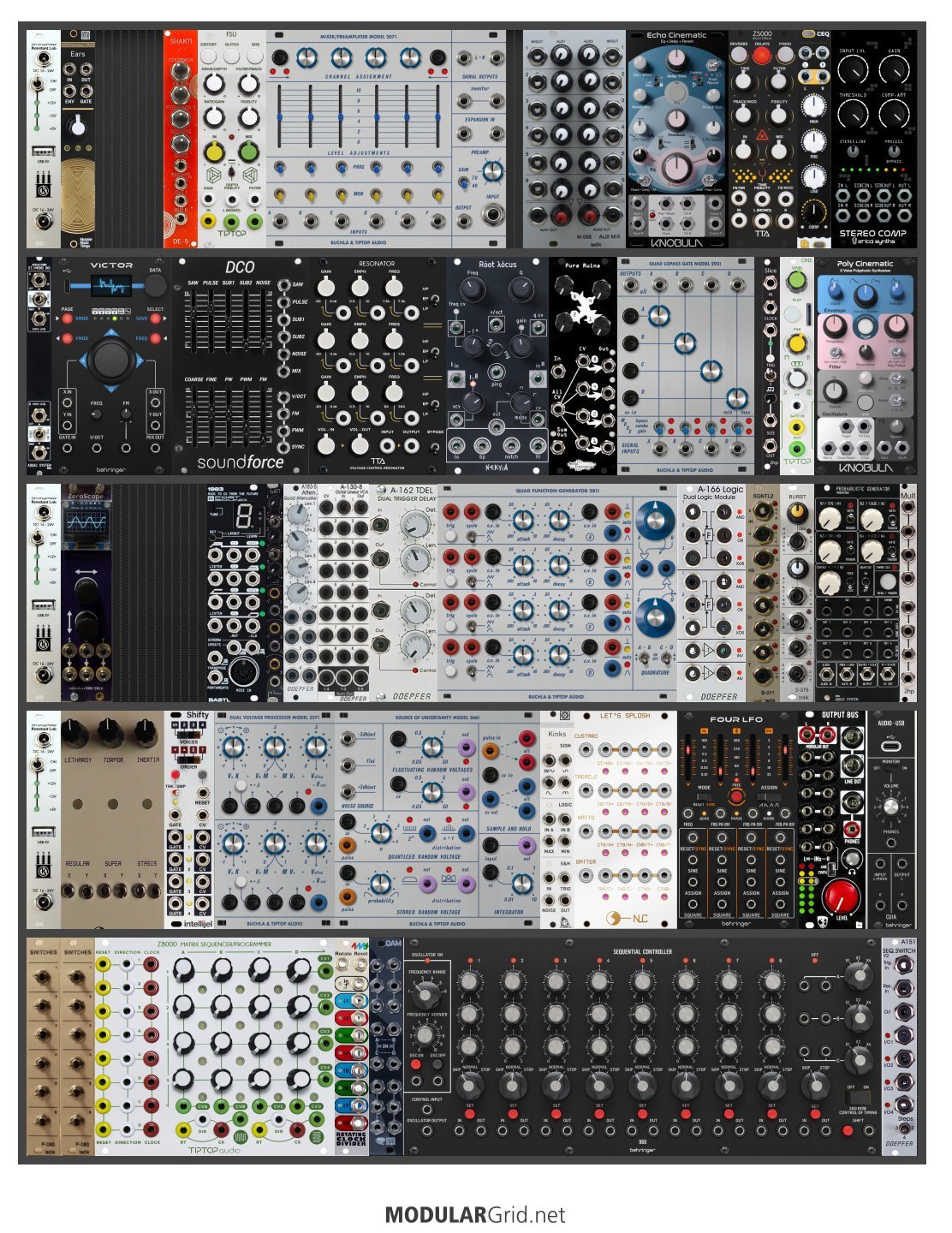Select the Source of Uncertainty 266t module

pyautogui.click(x=437, y=820)
